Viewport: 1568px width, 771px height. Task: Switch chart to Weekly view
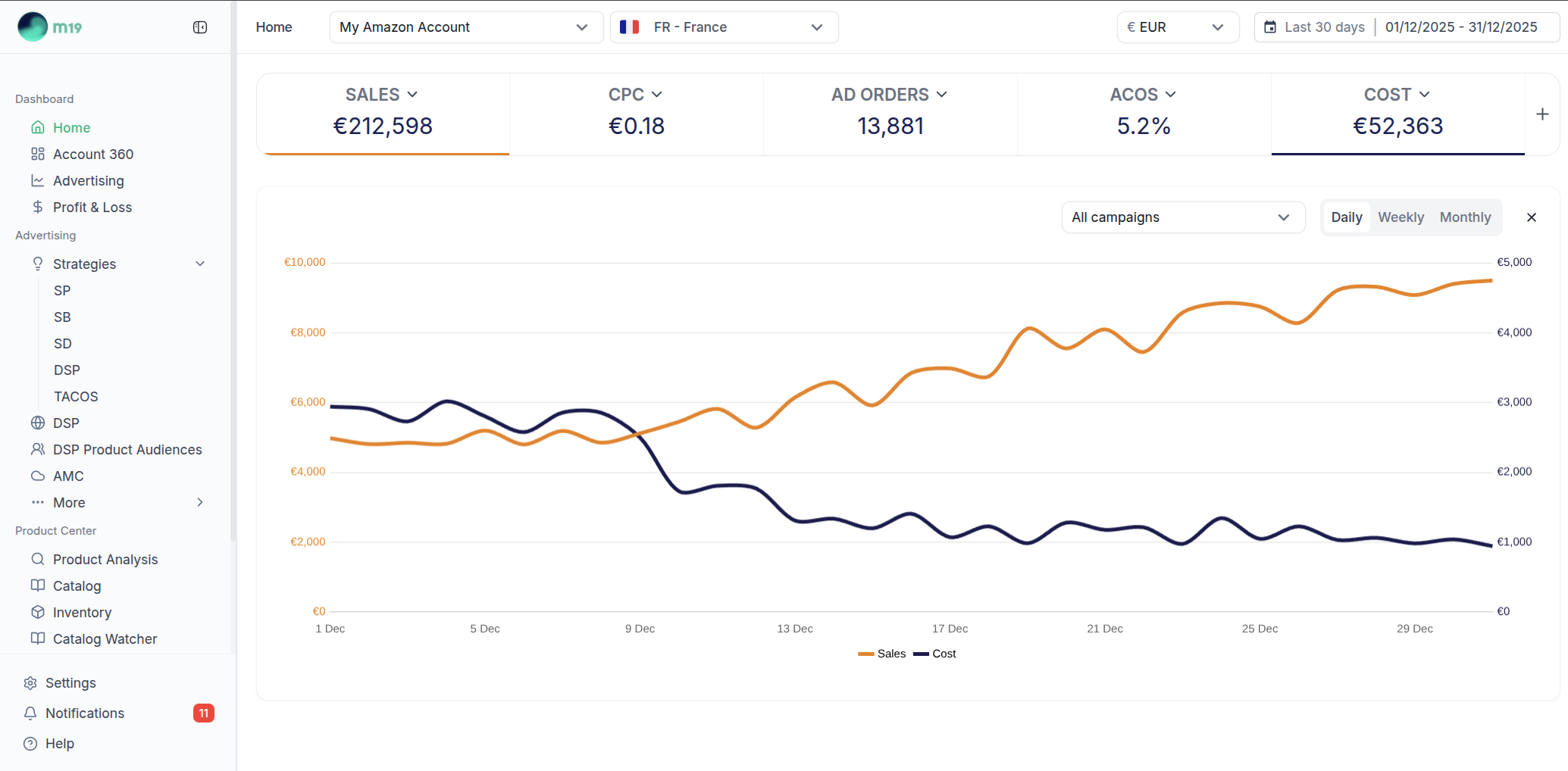pos(1401,217)
